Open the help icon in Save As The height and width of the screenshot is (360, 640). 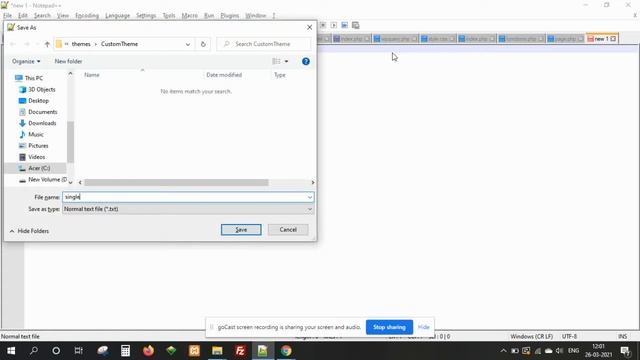coord(306,62)
